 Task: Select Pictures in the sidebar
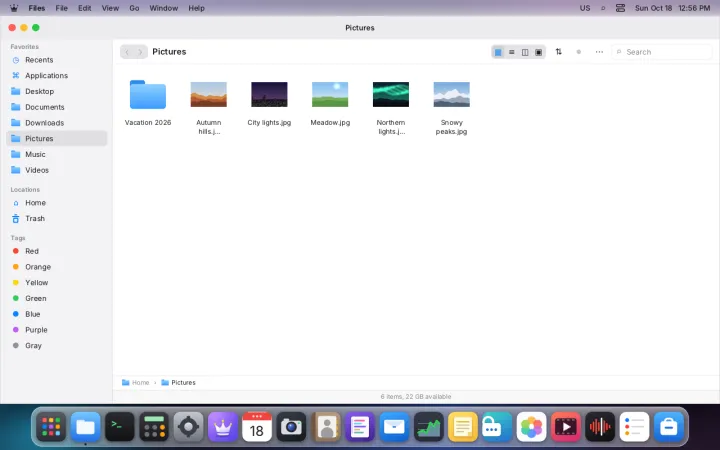[56, 138]
